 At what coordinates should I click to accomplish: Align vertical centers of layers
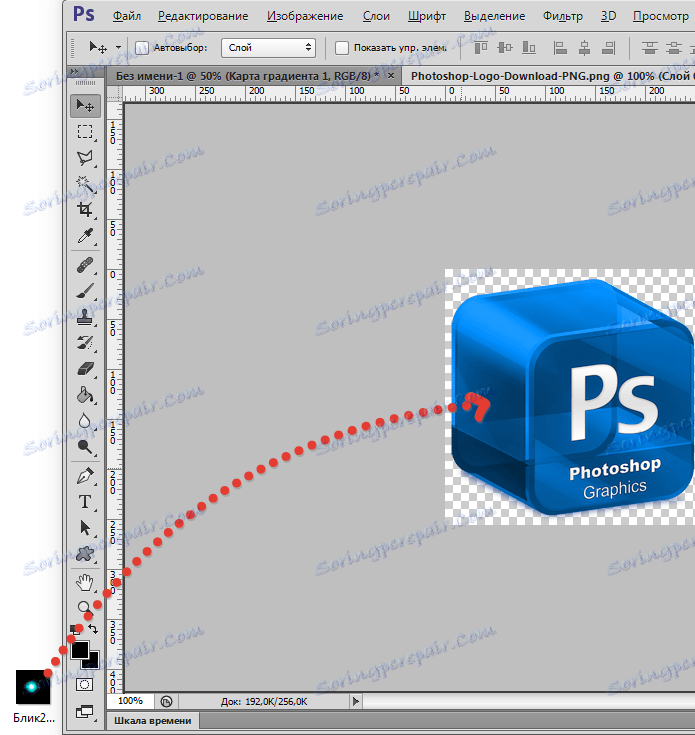pyautogui.click(x=505, y=48)
